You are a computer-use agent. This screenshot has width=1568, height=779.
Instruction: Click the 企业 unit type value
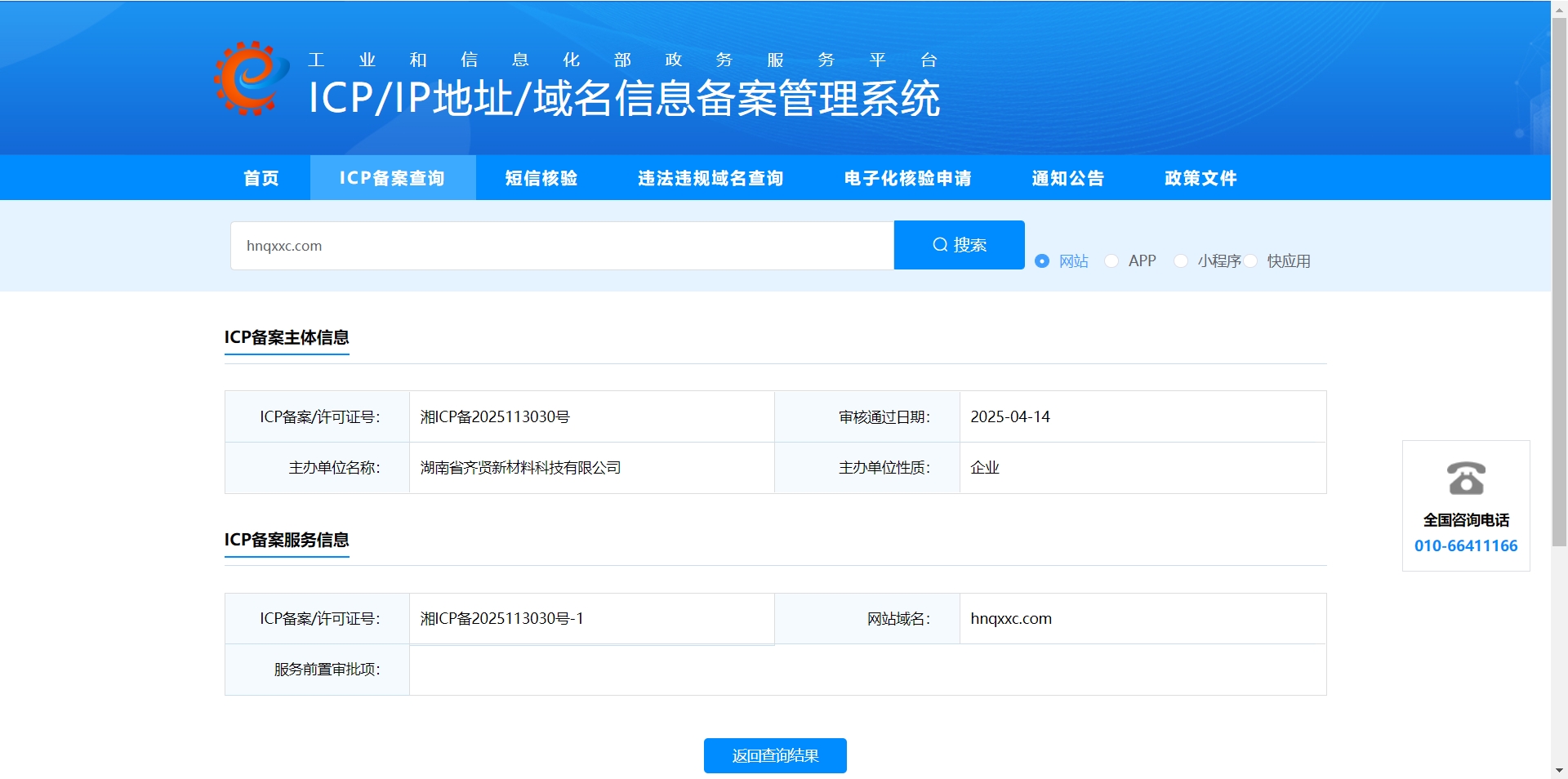(x=985, y=468)
